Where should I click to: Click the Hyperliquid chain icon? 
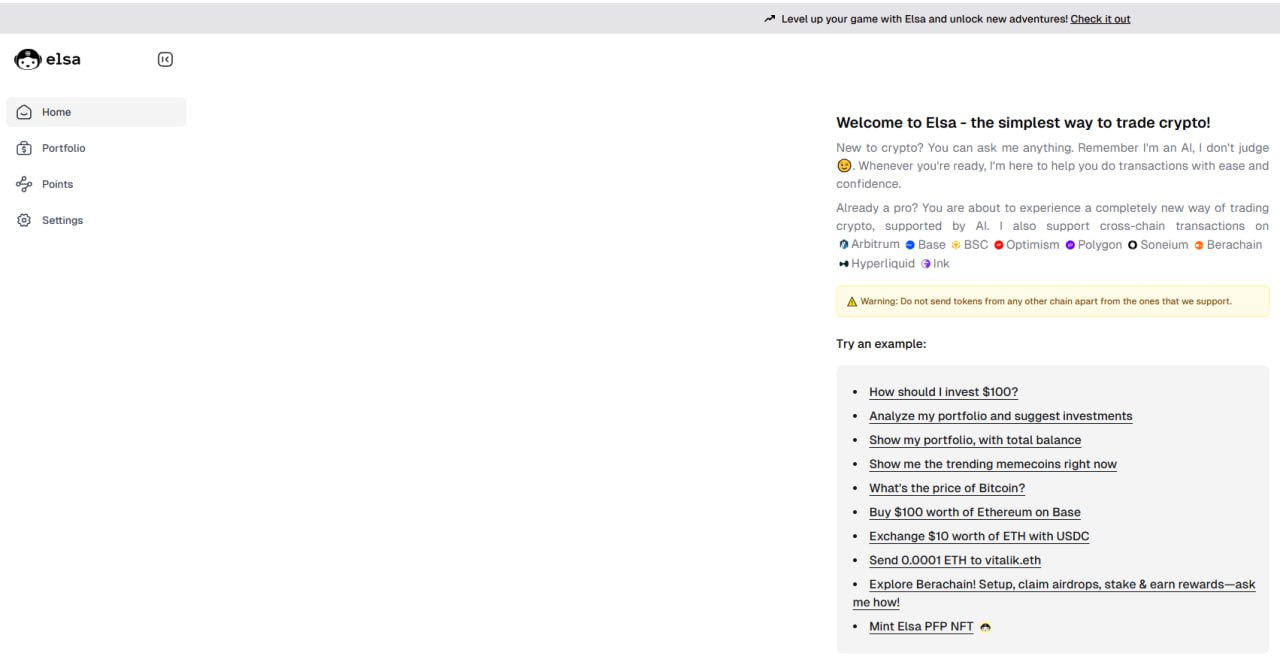pos(843,264)
